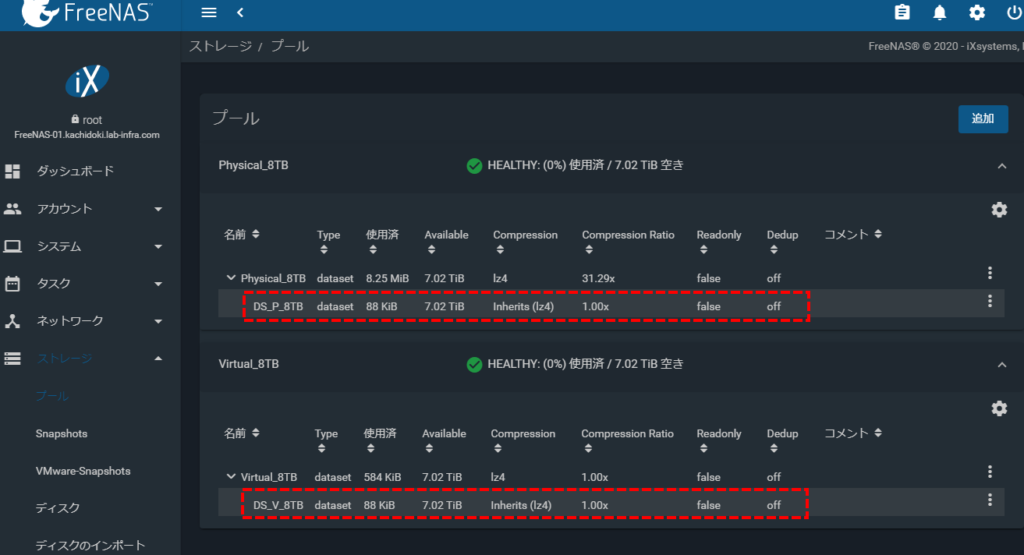Click the system laptop icon in sidebar
This screenshot has width=1024, height=555.
click(x=12, y=246)
